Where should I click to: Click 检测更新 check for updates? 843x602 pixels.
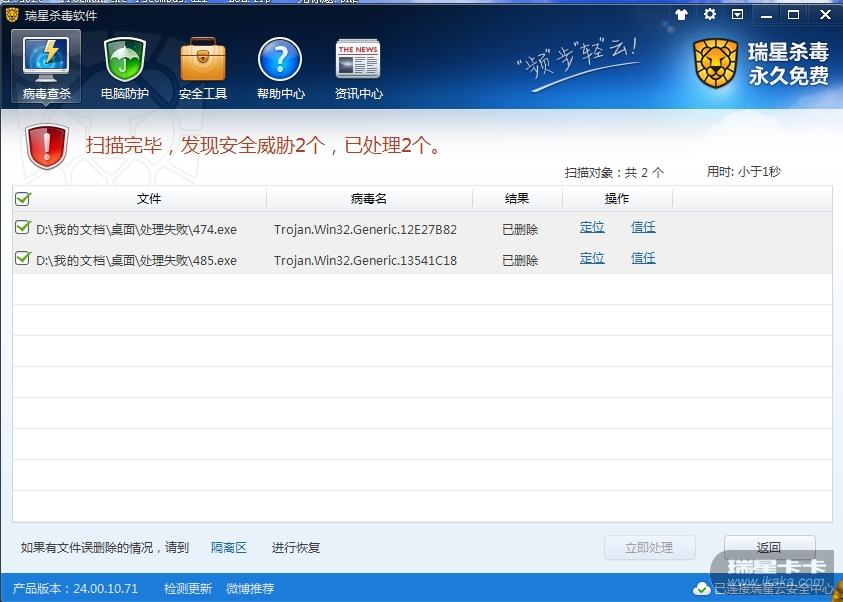pos(188,589)
